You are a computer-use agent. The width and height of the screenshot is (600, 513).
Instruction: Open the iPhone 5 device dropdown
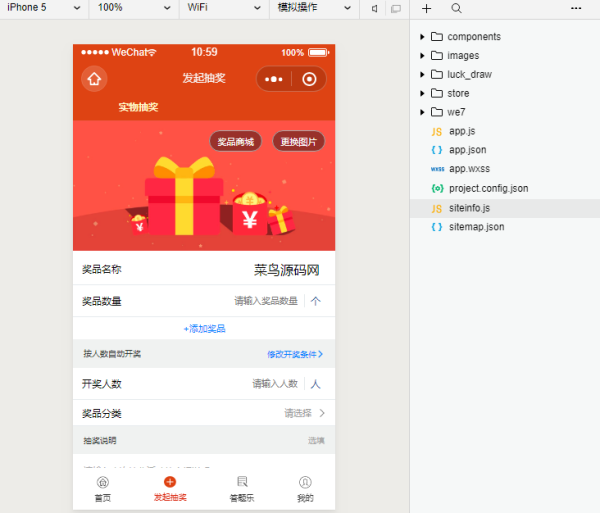44,8
